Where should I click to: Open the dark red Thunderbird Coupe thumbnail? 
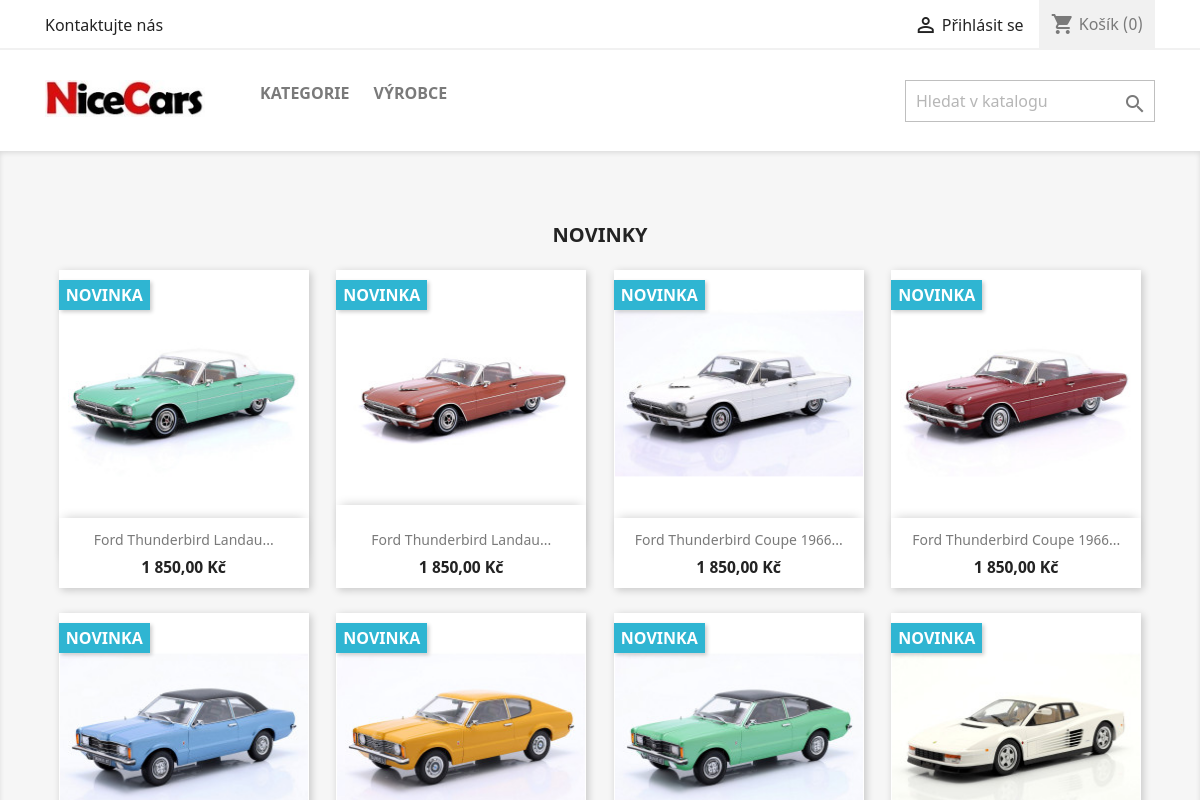(x=1016, y=395)
